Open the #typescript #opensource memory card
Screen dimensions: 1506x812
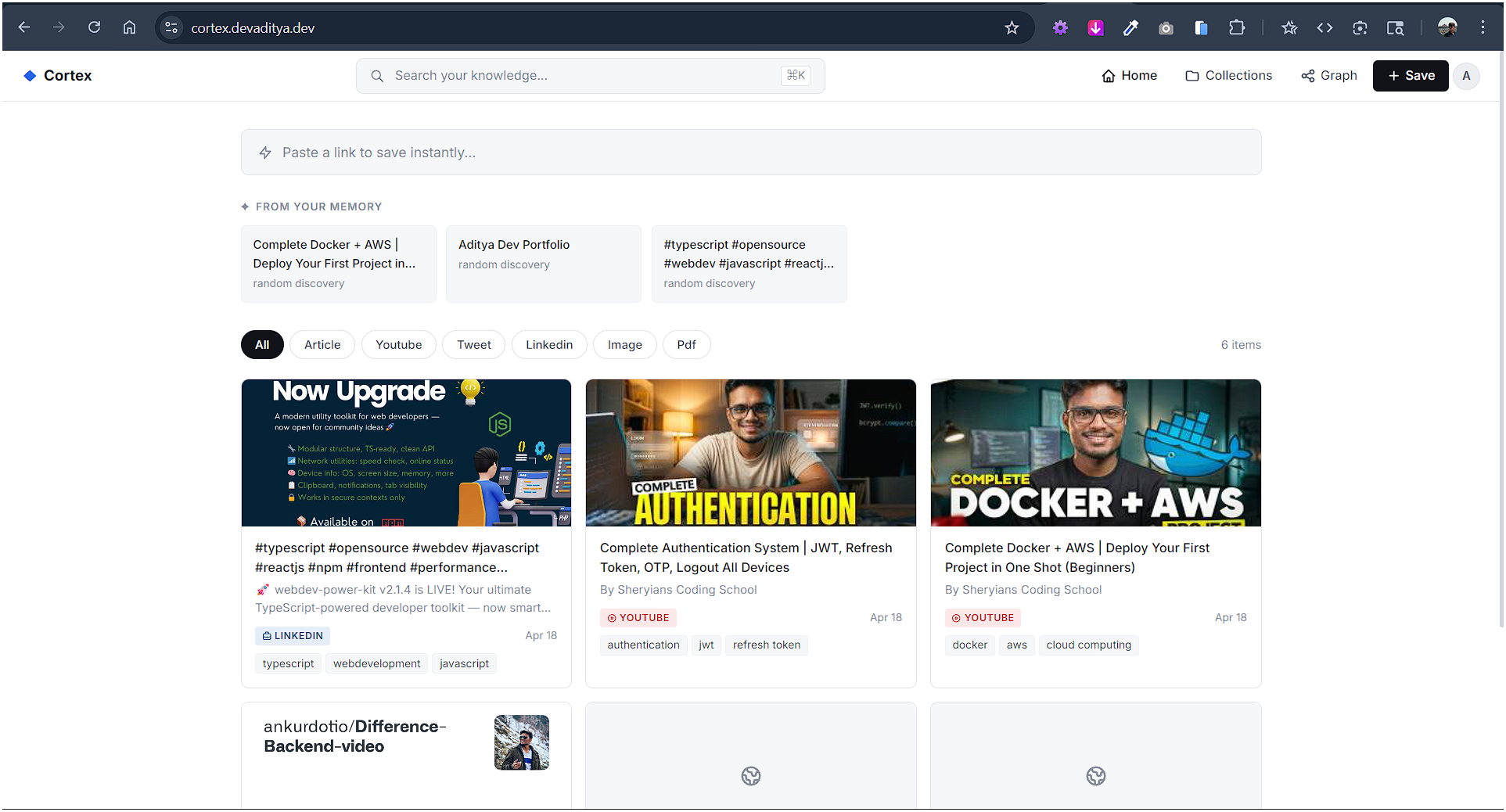(749, 264)
